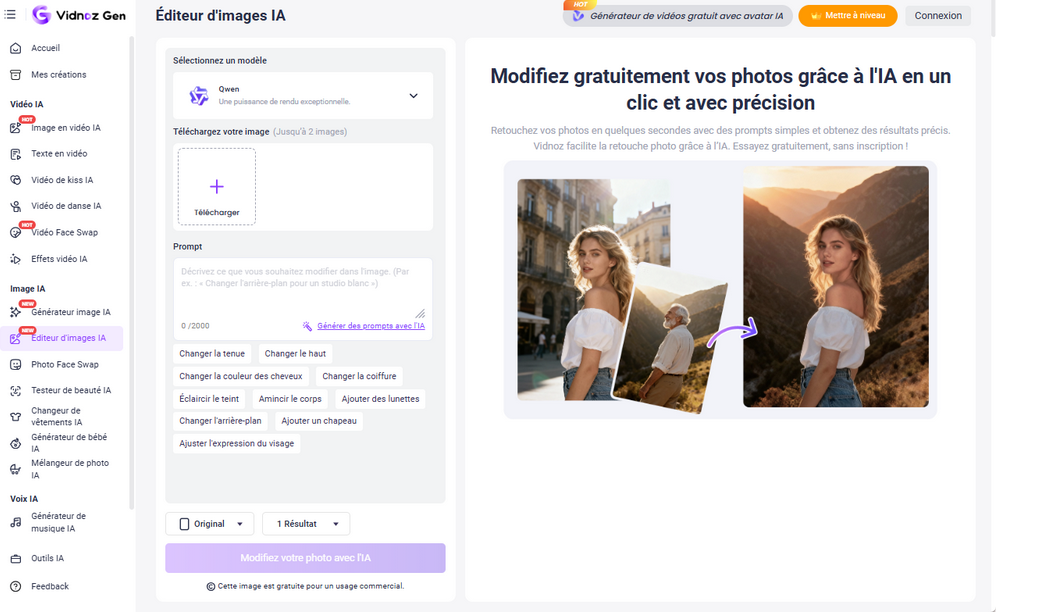Viewport: 1048px width, 612px height.
Task: Click the Outils IA toolbox icon
Action: click(x=15, y=559)
